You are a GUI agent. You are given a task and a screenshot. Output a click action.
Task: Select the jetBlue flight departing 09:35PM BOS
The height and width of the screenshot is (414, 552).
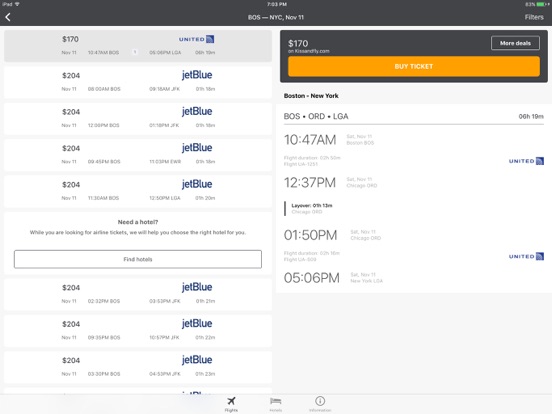pos(138,331)
